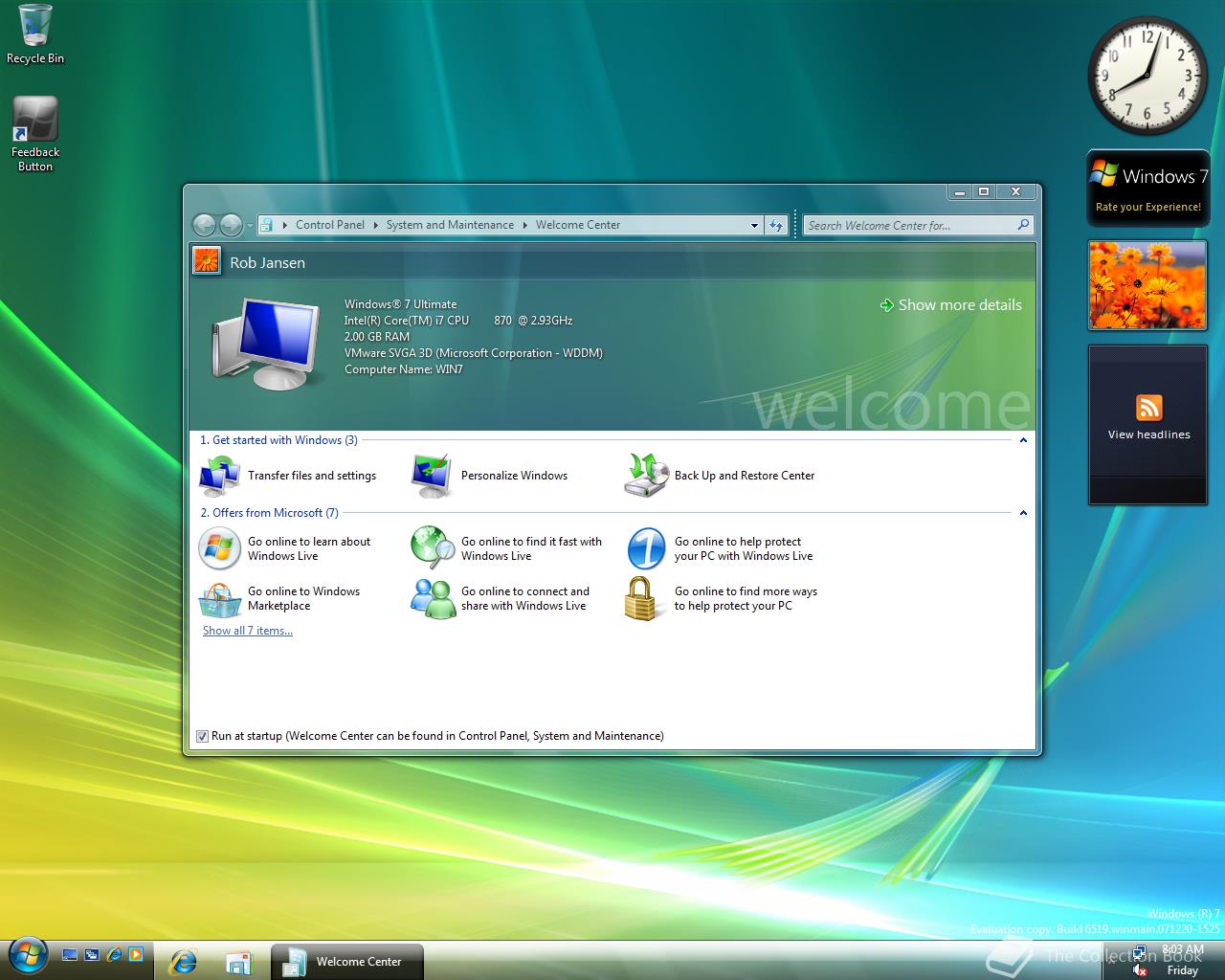The width and height of the screenshot is (1225, 980).
Task: Click Switch between windows in Quick Launch
Action: (x=92, y=954)
